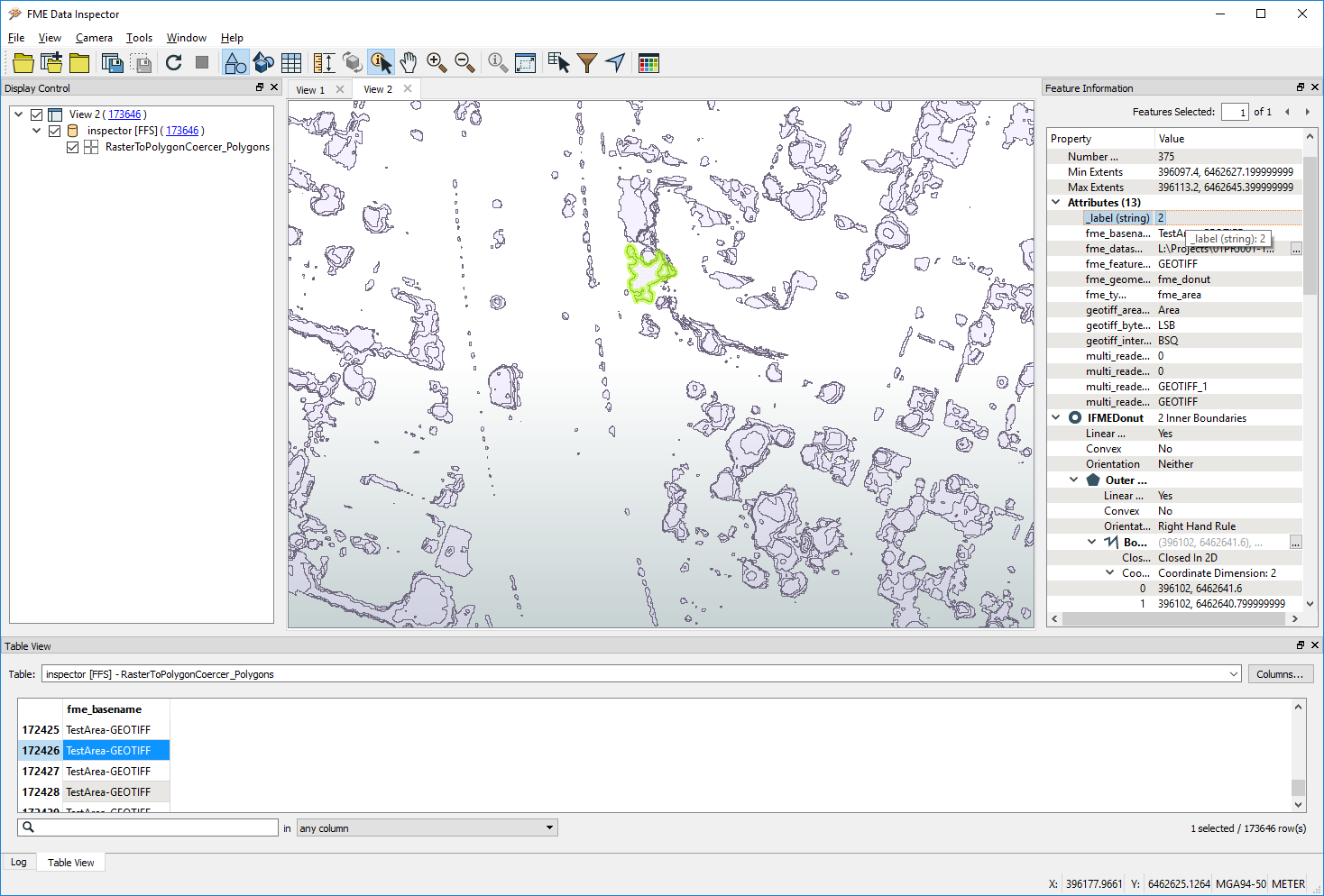The width and height of the screenshot is (1324, 896).
Task: Click the 173646 link beside View 2
Action: tap(124, 114)
